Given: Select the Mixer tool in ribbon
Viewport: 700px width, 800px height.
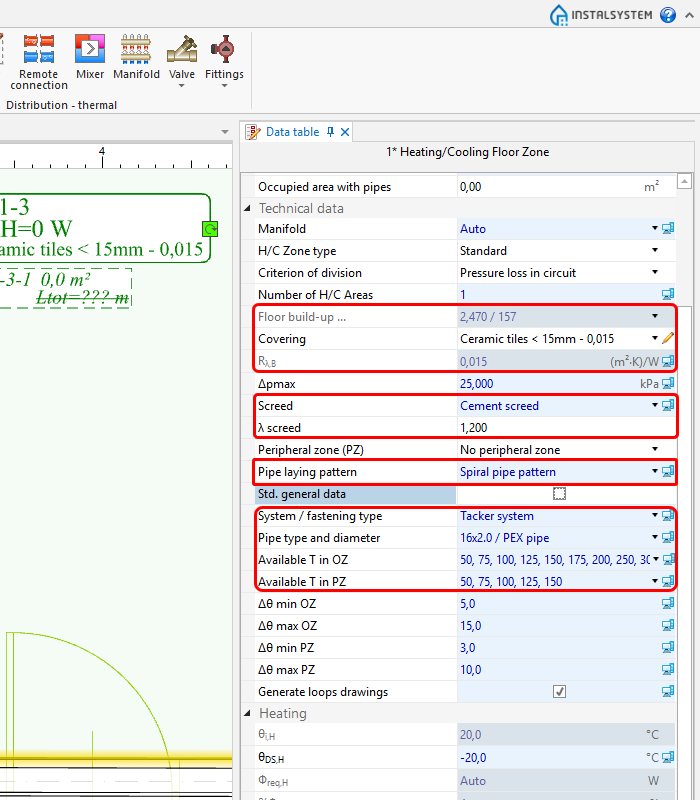Looking at the screenshot, I should click(x=90, y=50).
